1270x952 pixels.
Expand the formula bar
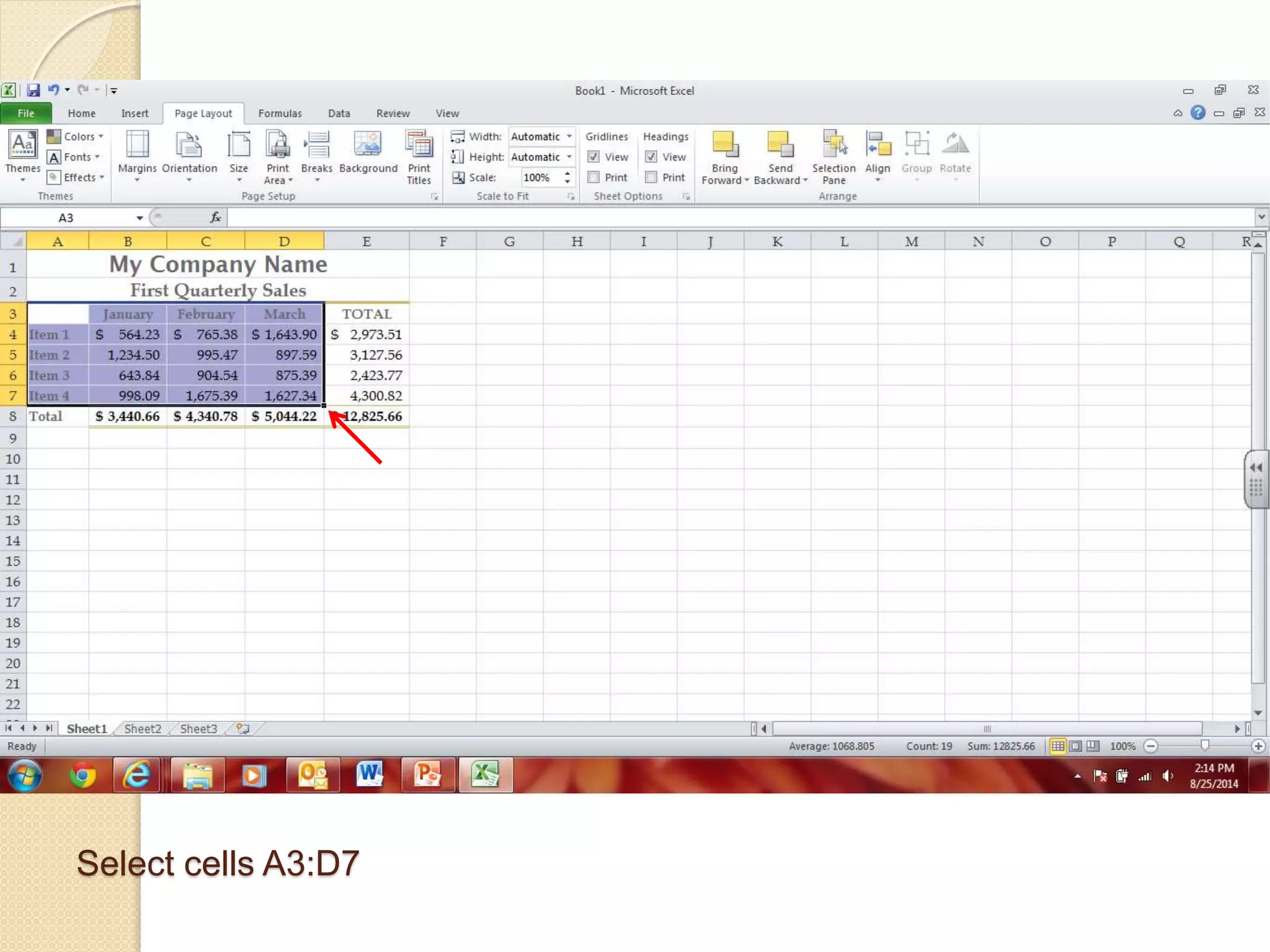tap(1261, 218)
